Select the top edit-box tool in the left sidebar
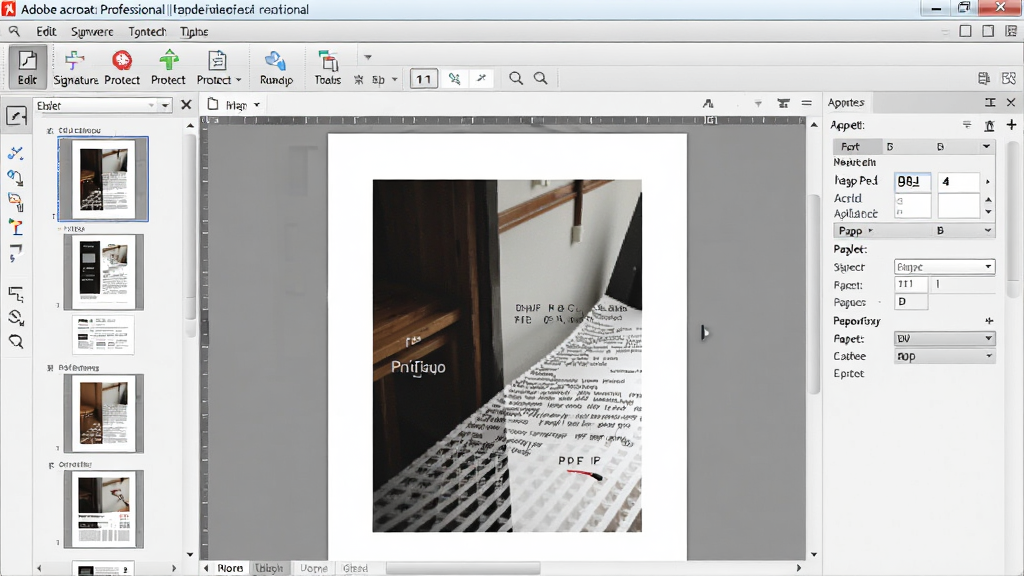Image resolution: width=1024 pixels, height=576 pixels. pyautogui.click(x=16, y=116)
